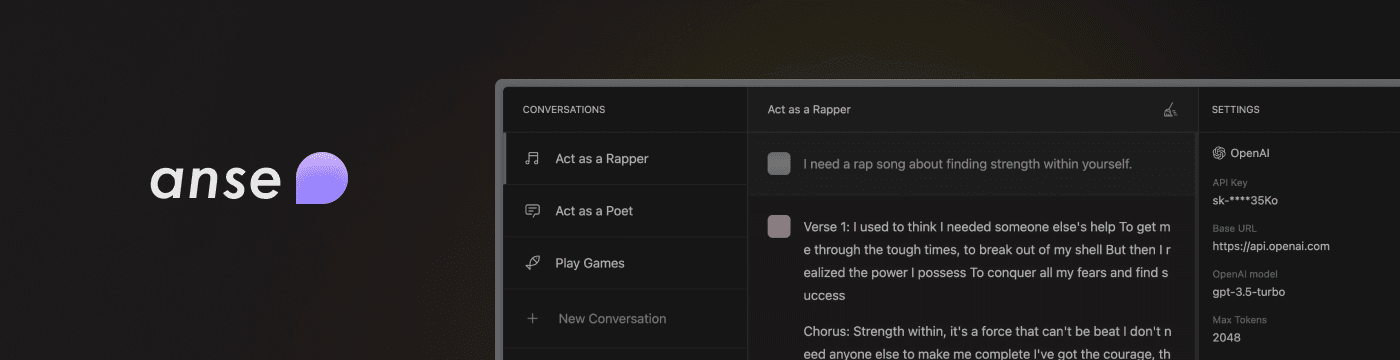Viewport: 1400px width, 360px height.
Task: Open the OpenAI model dropdown gpt-3.5-turbo
Action: (1248, 292)
